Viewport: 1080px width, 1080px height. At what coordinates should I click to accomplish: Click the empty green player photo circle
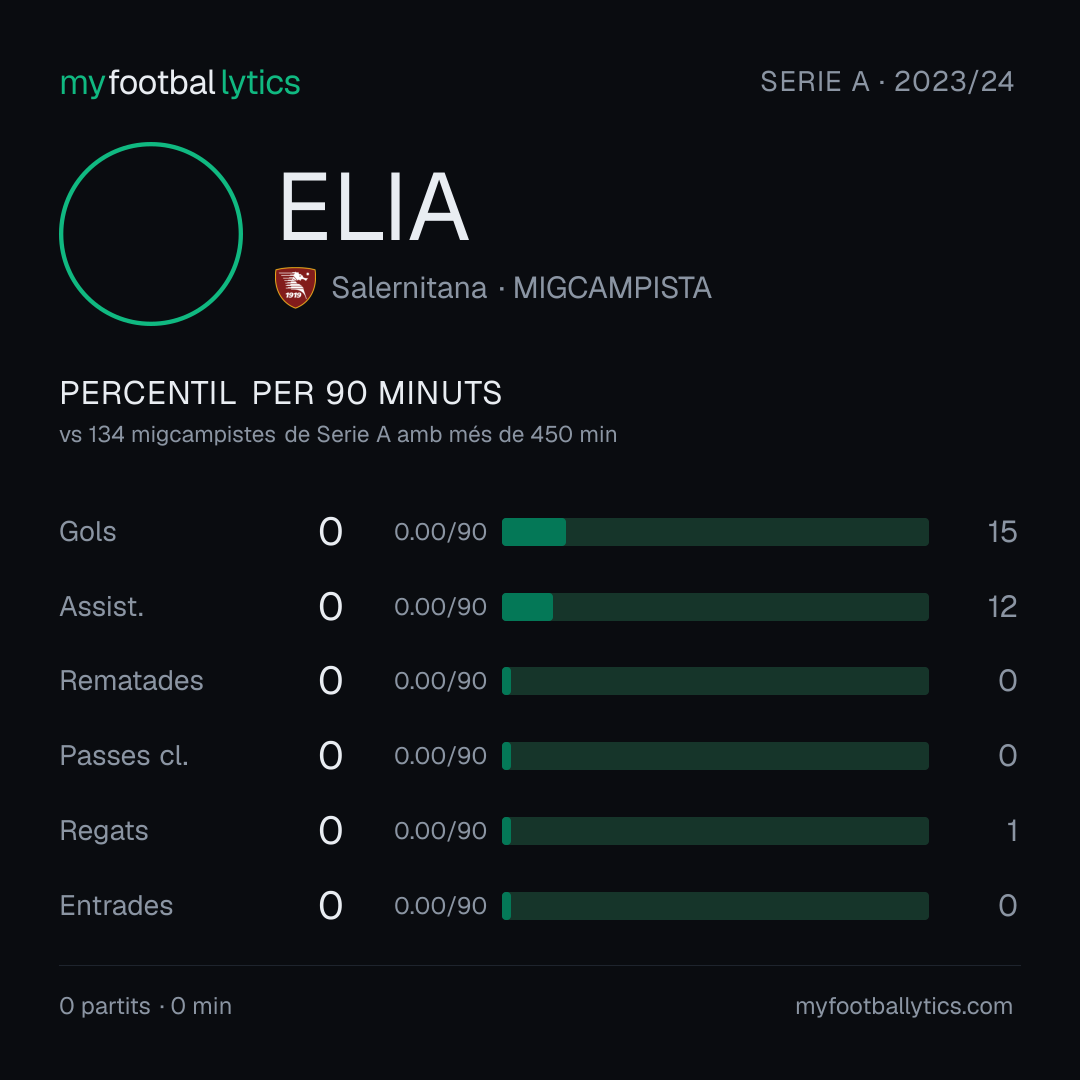coord(151,233)
